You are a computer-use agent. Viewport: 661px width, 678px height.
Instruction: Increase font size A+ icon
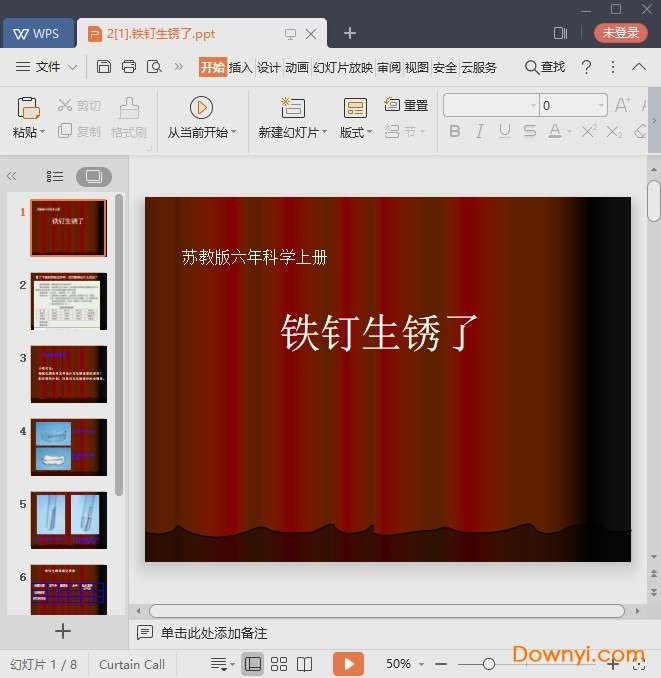622,105
